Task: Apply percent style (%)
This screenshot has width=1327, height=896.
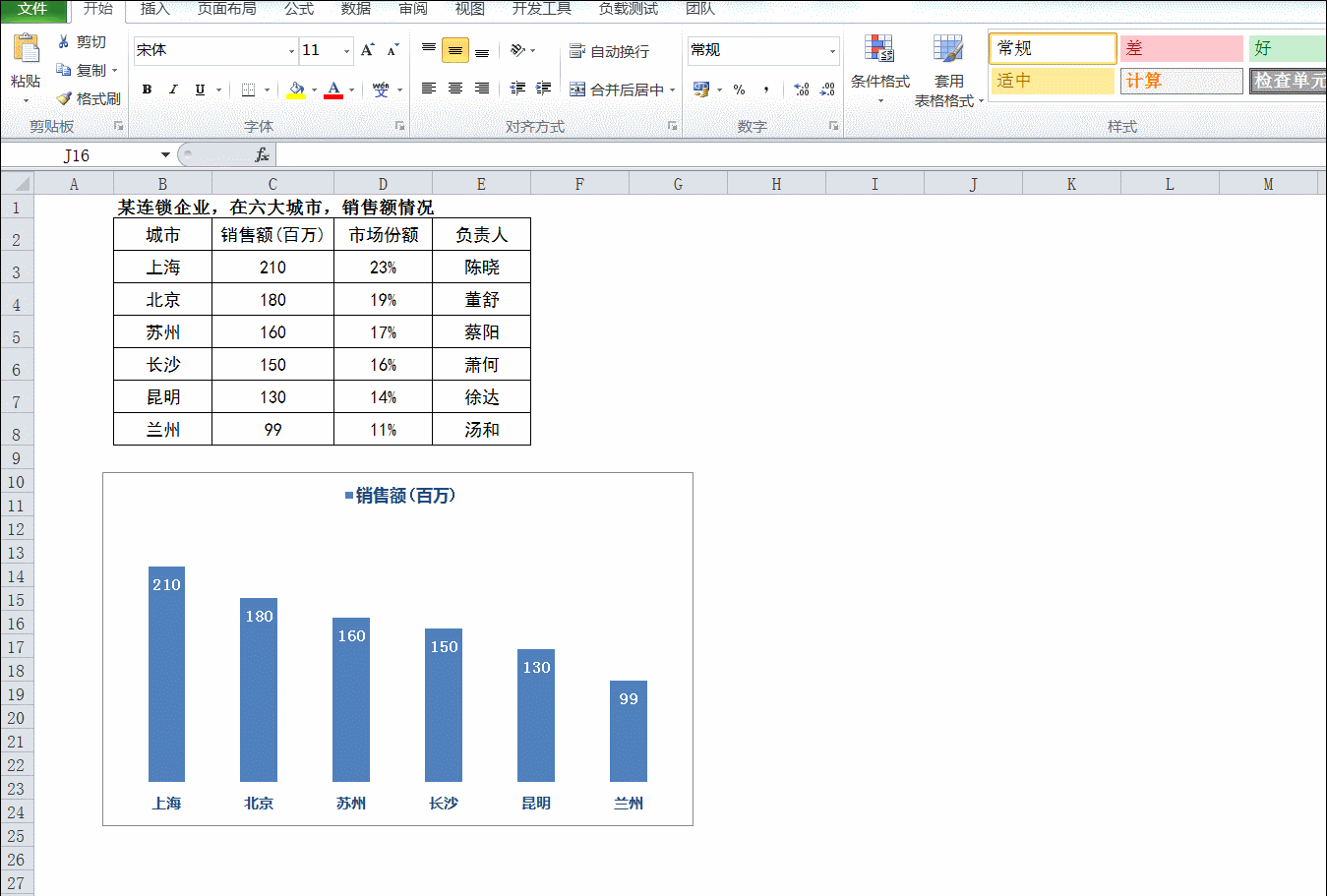Action: point(739,90)
